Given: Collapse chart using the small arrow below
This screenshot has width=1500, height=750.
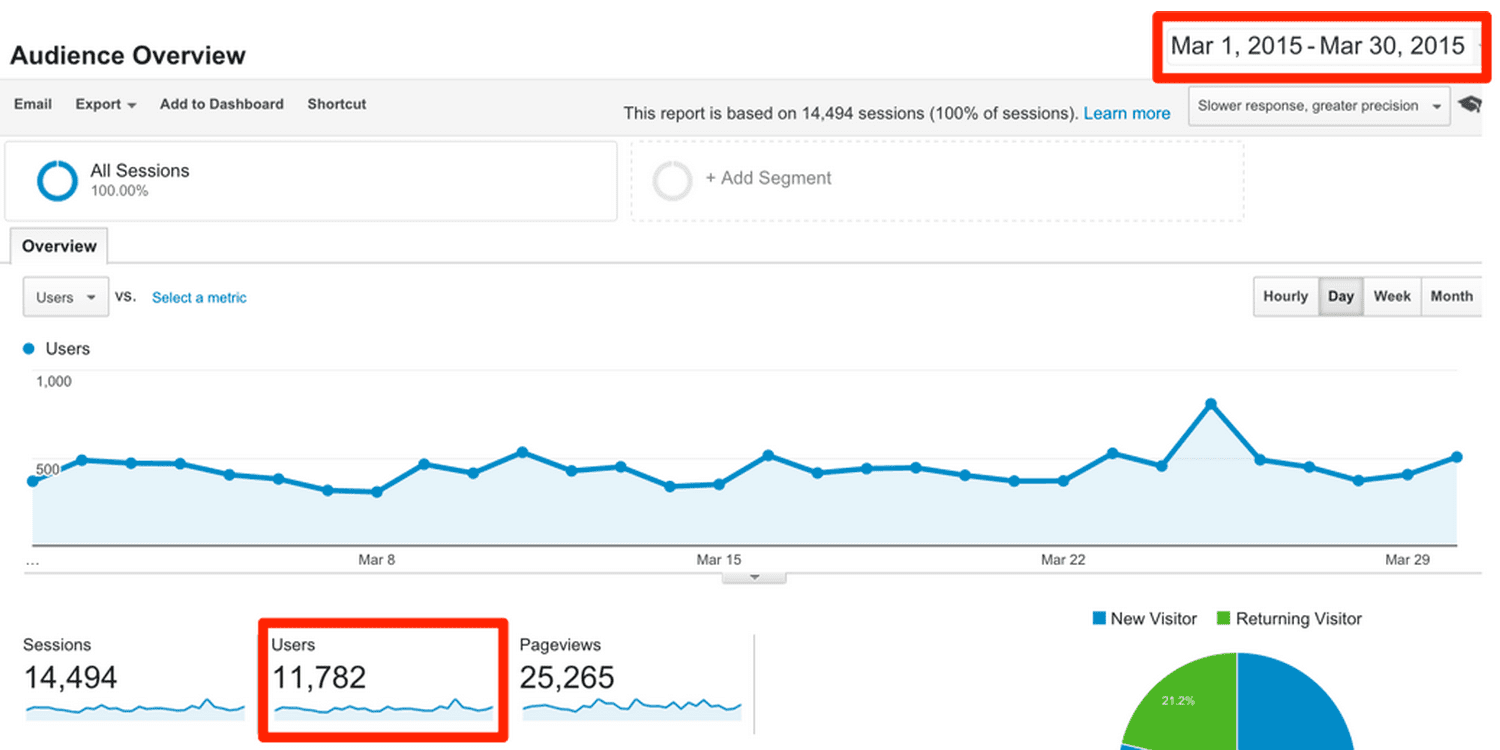Looking at the screenshot, I should (x=754, y=577).
